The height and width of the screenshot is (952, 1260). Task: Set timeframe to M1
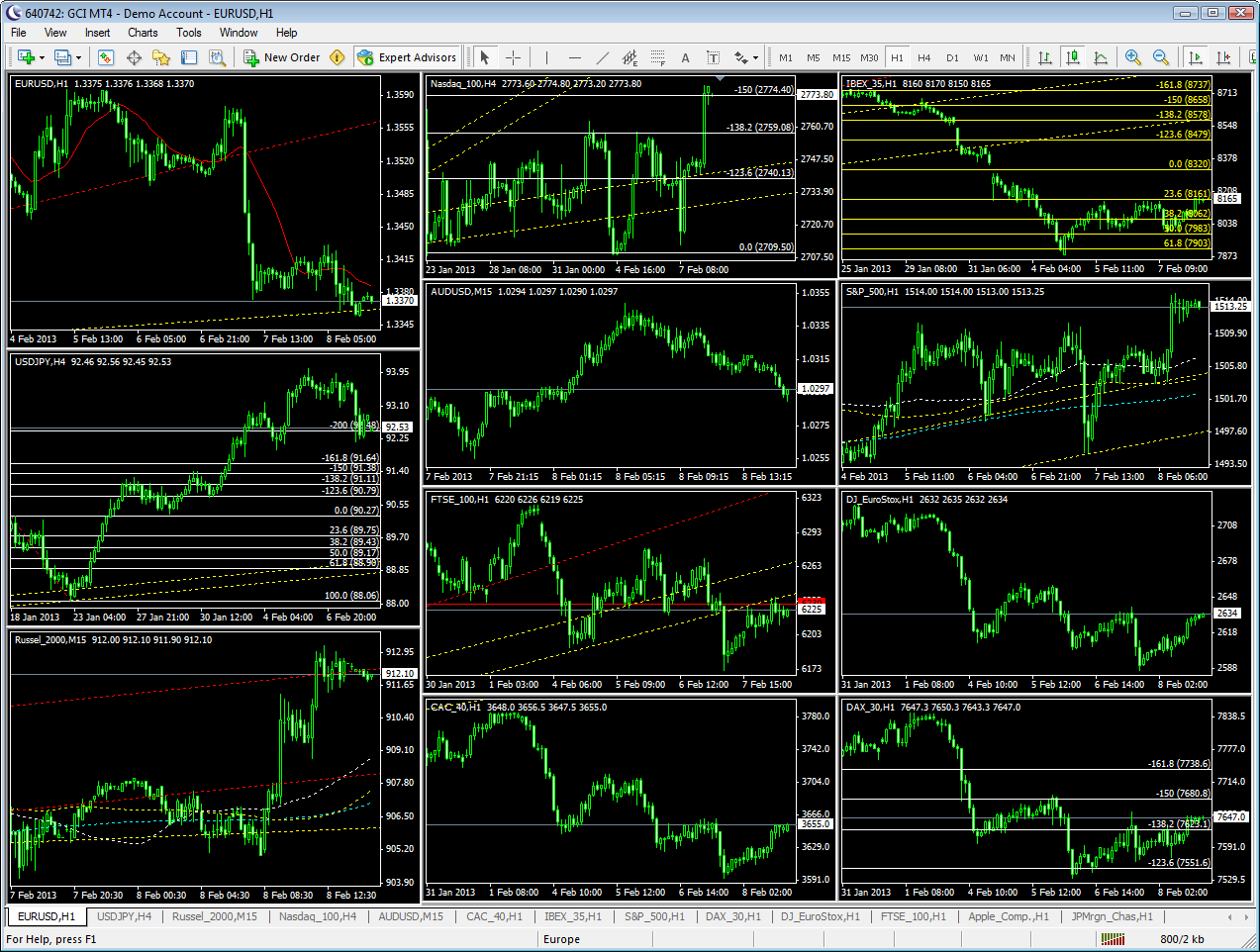tap(786, 57)
